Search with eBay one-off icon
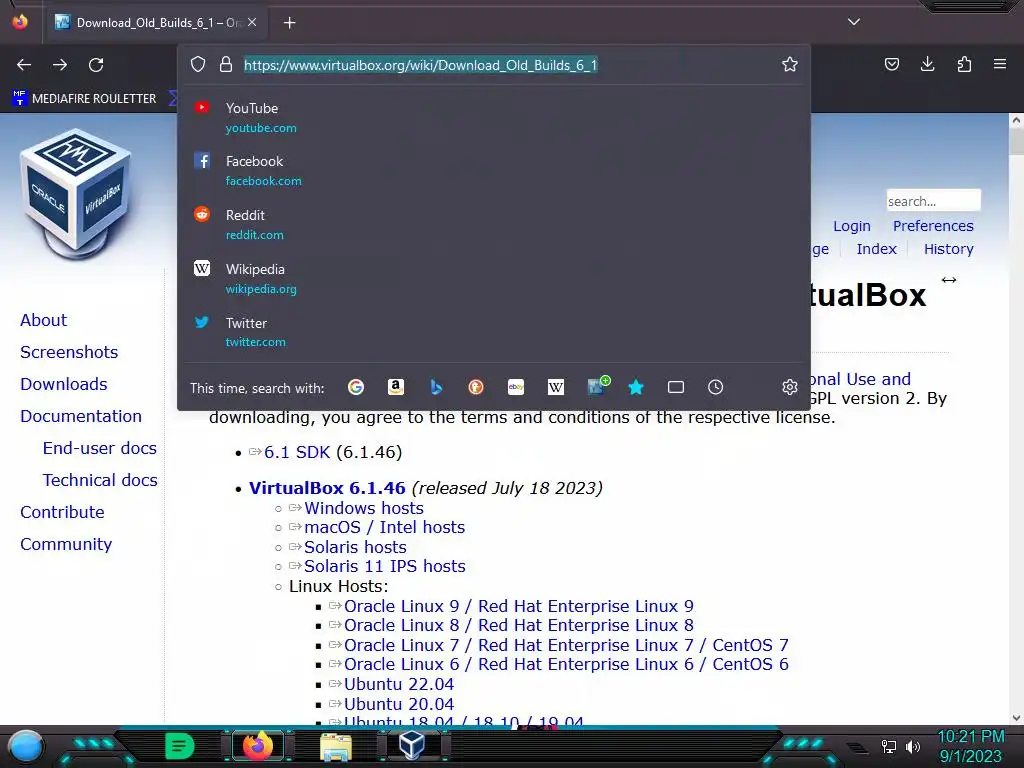This screenshot has width=1024, height=768. coord(516,387)
